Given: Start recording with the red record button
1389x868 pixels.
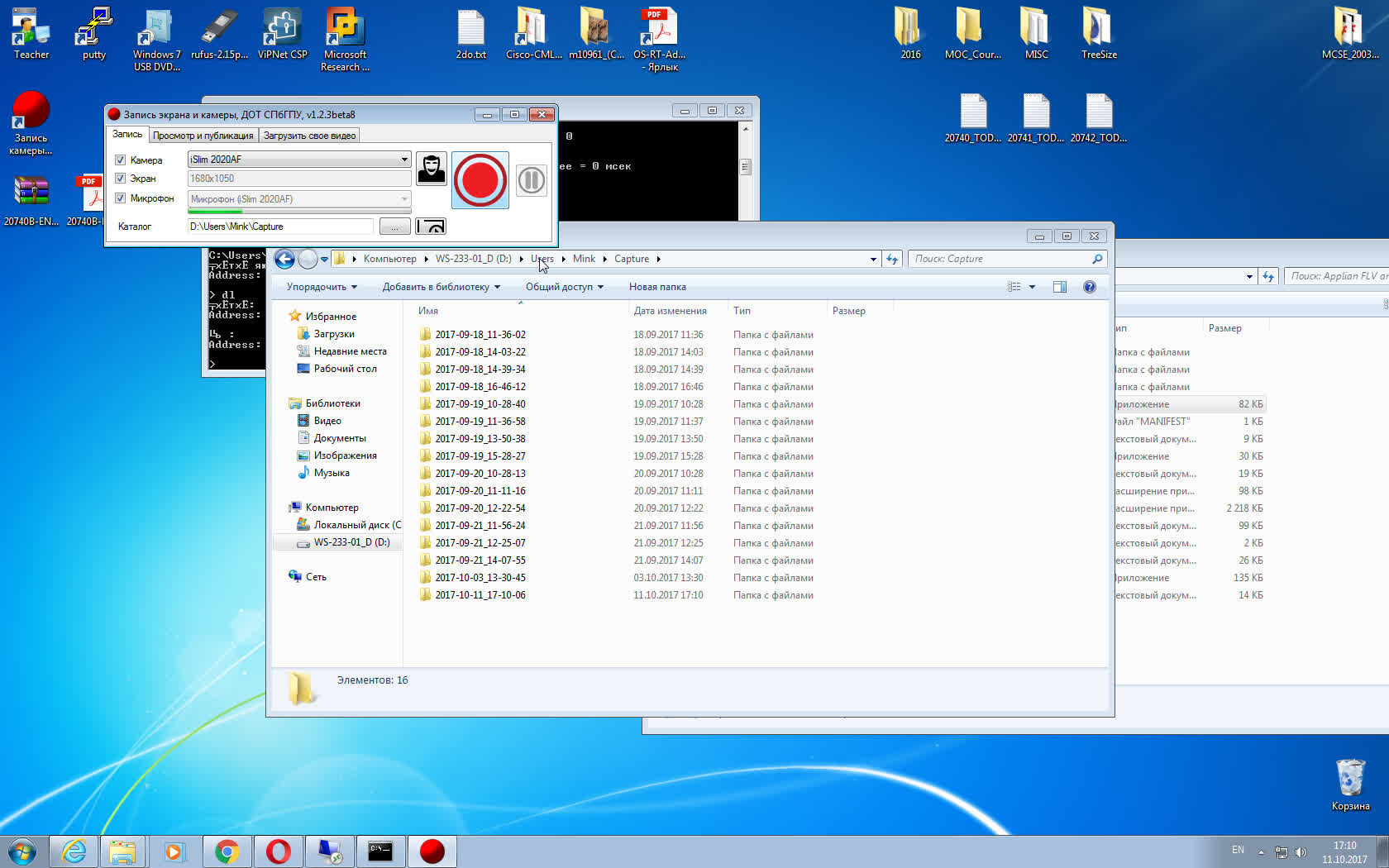Looking at the screenshot, I should click(480, 180).
